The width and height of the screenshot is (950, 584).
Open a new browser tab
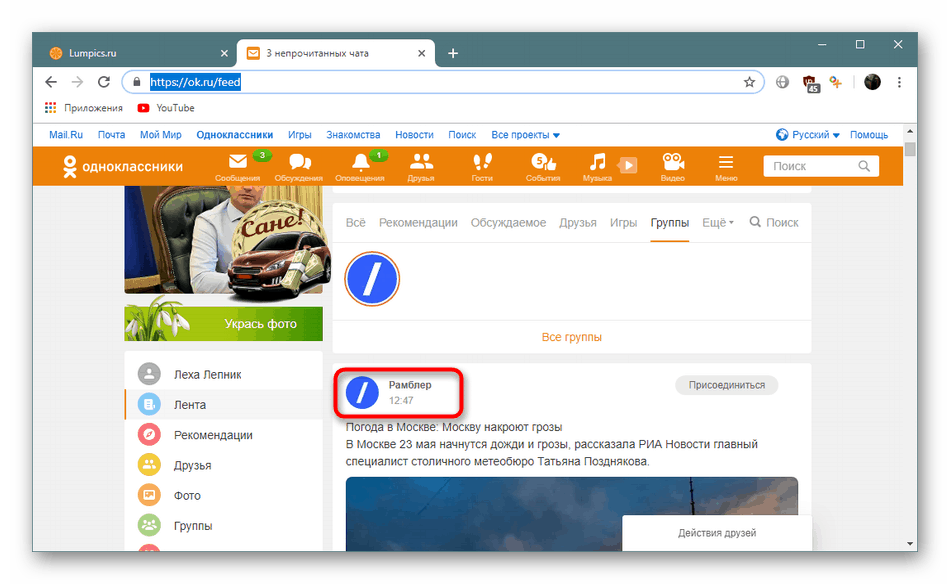[453, 53]
